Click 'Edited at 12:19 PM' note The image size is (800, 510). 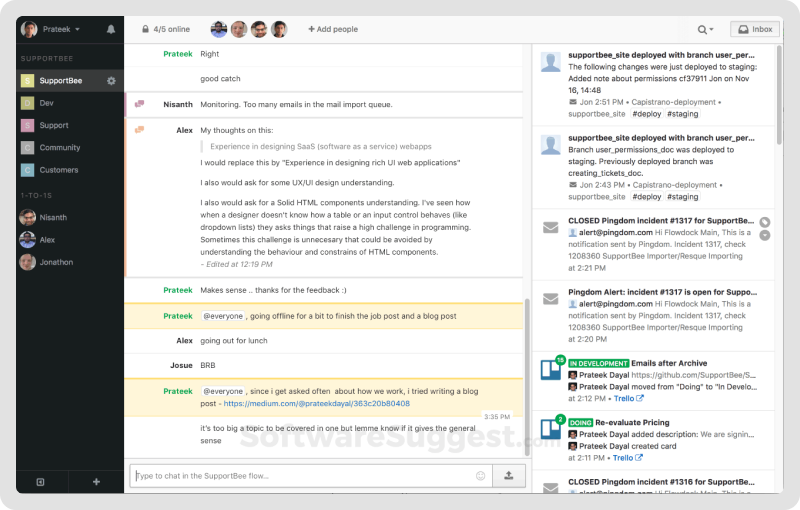[237, 264]
